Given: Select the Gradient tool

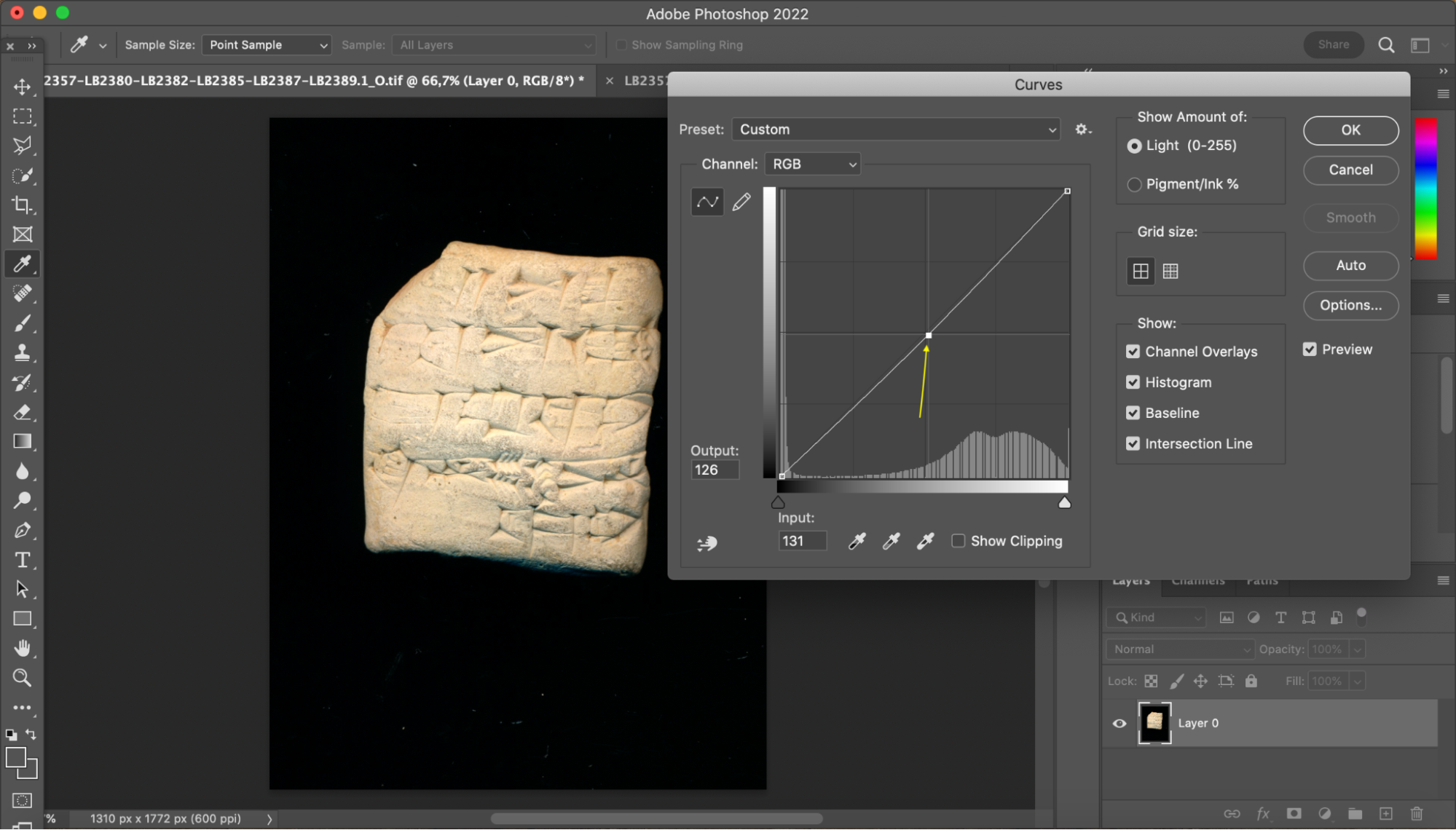Looking at the screenshot, I should 22,442.
